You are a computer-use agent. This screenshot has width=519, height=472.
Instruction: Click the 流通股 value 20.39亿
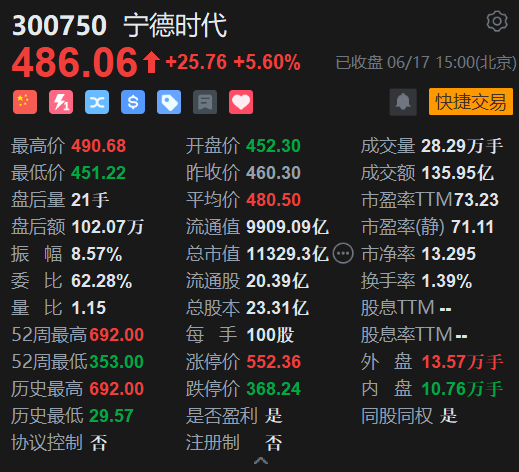[277, 281]
